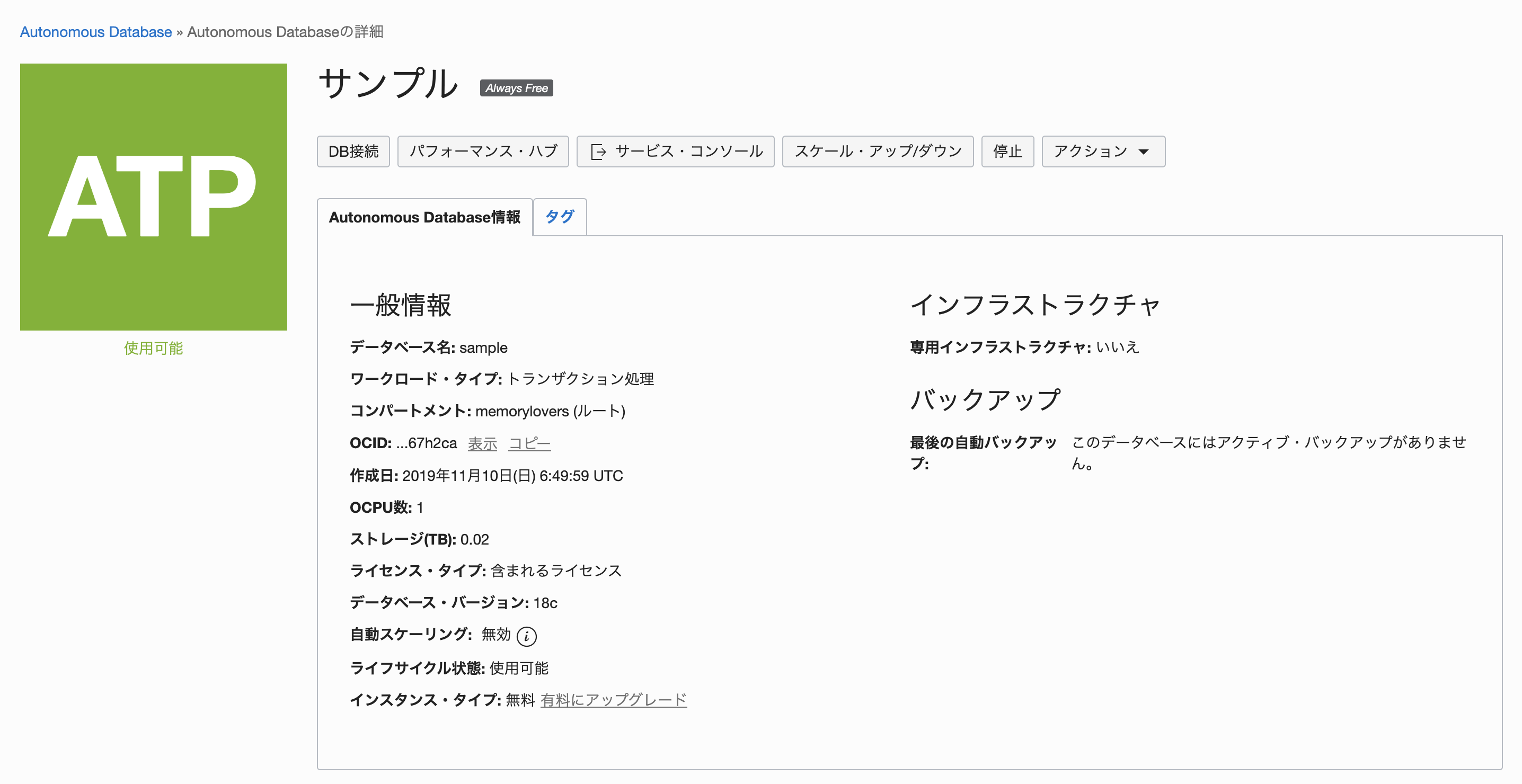Click database name value sample
The image size is (1522, 784).
coord(483,348)
